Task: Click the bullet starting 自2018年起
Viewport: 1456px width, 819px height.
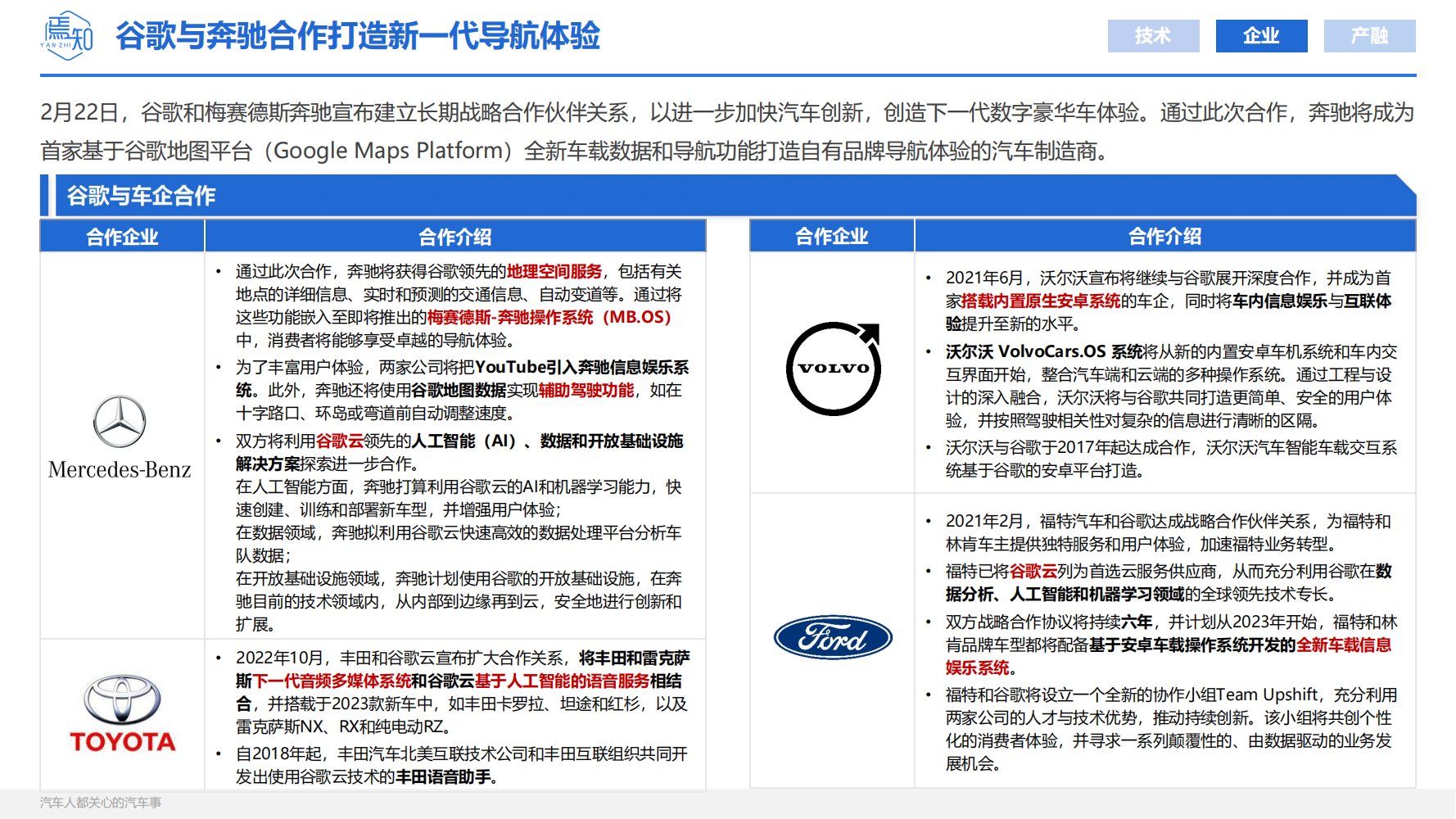Action: 462,765
